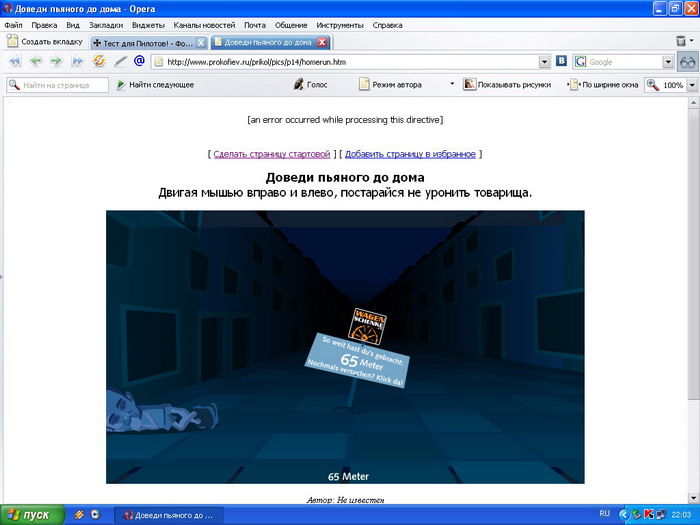Open the closed tabs trash can icon
The image size is (700, 525).
click(x=681, y=41)
